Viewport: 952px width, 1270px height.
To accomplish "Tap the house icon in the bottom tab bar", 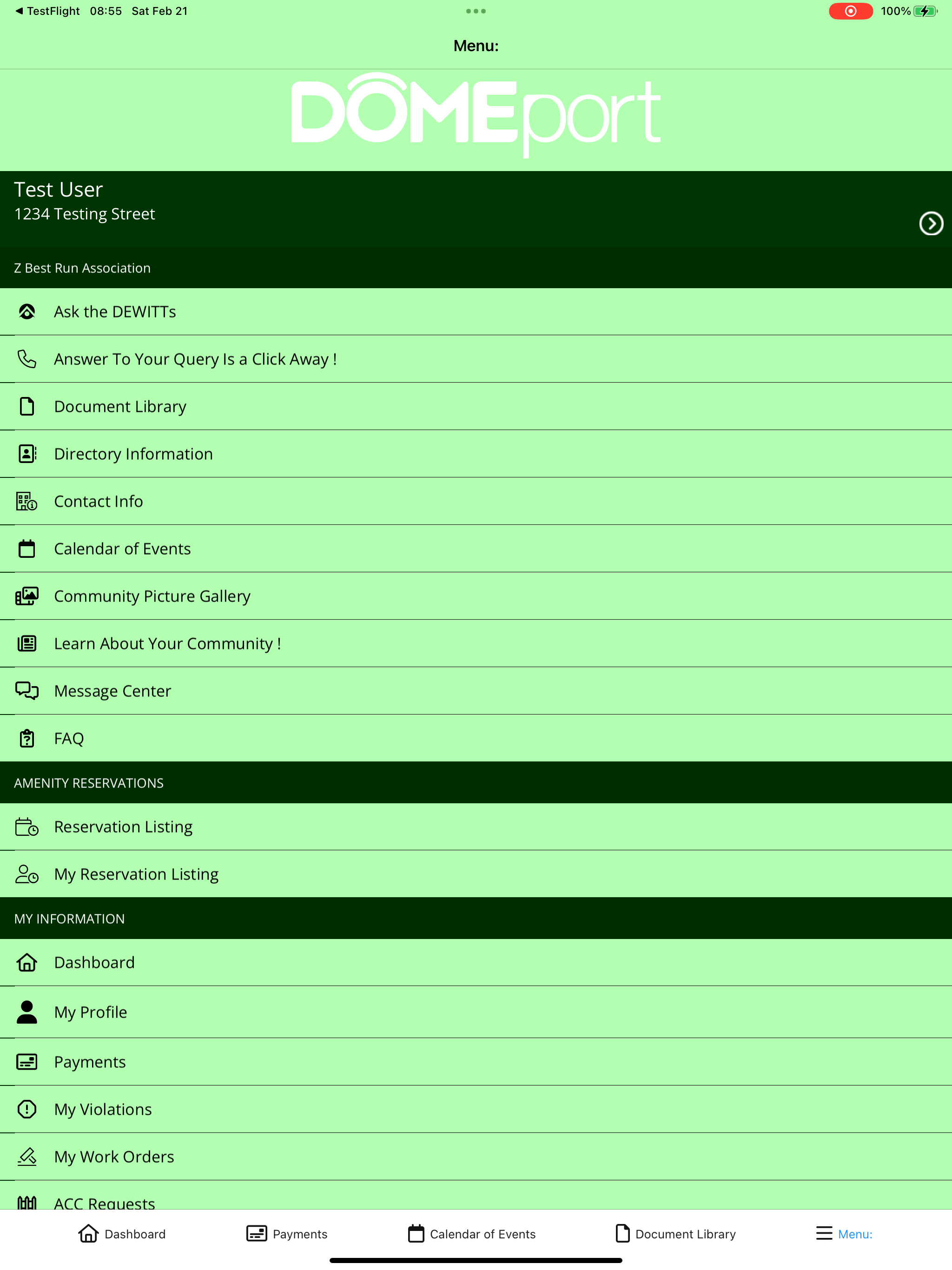I will coord(88,1233).
